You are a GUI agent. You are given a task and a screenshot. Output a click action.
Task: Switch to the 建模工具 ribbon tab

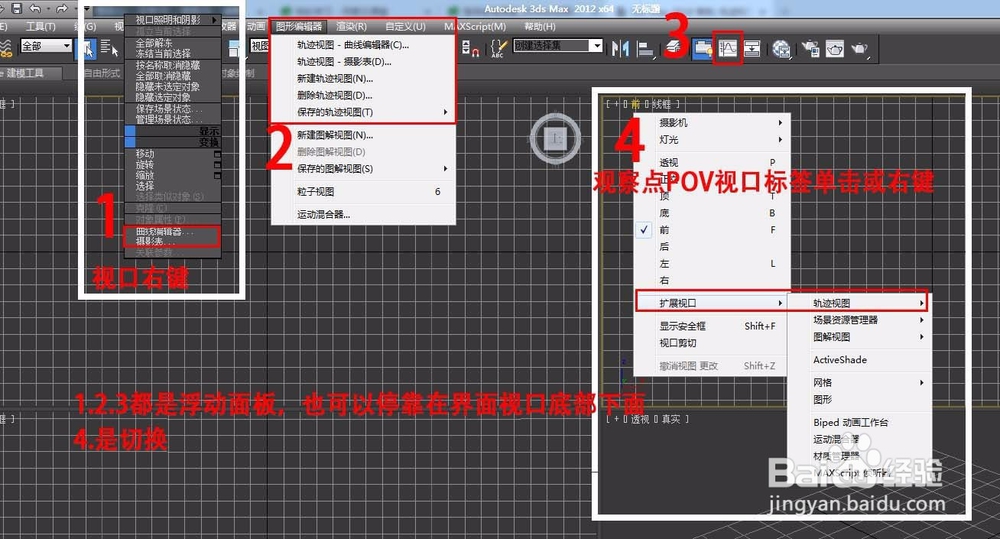point(30,73)
